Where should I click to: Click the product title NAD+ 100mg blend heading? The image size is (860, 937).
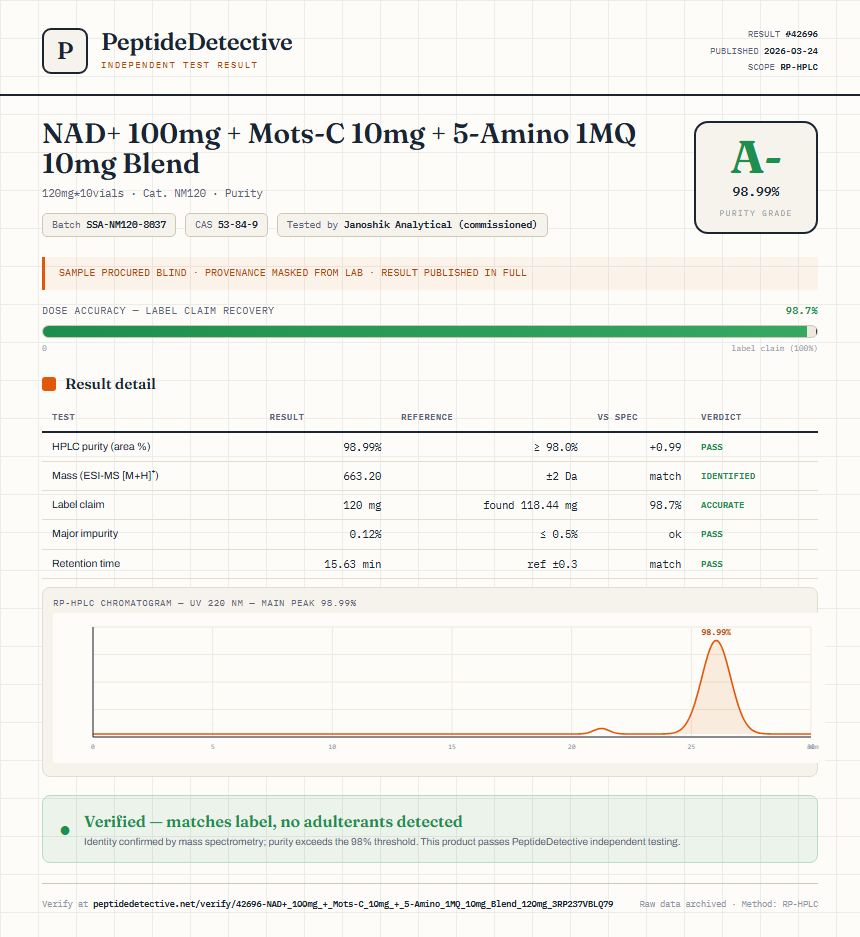(339, 148)
